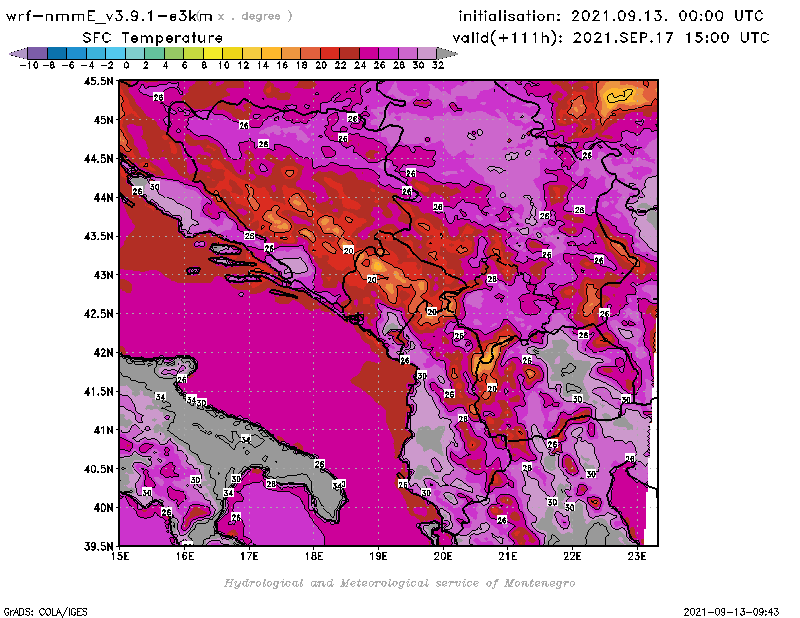Click the '45.5N' latitude axis label

(x=98, y=81)
